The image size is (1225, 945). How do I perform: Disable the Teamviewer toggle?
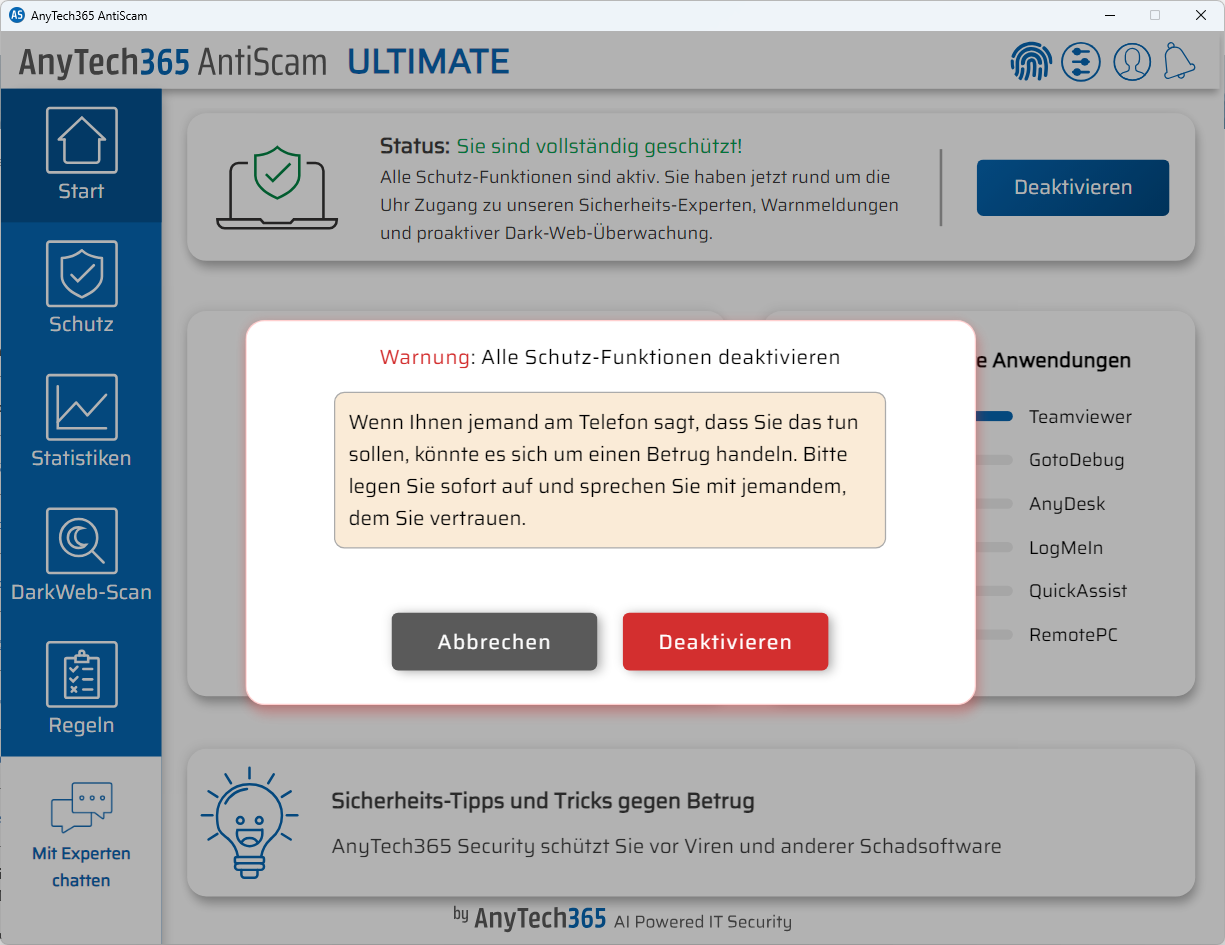click(994, 417)
